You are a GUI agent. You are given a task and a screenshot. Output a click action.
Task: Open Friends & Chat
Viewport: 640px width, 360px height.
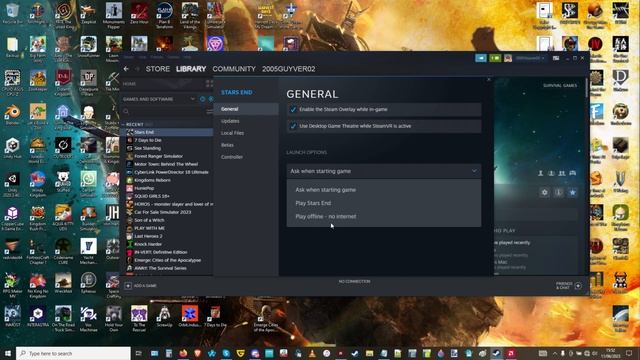click(x=569, y=286)
